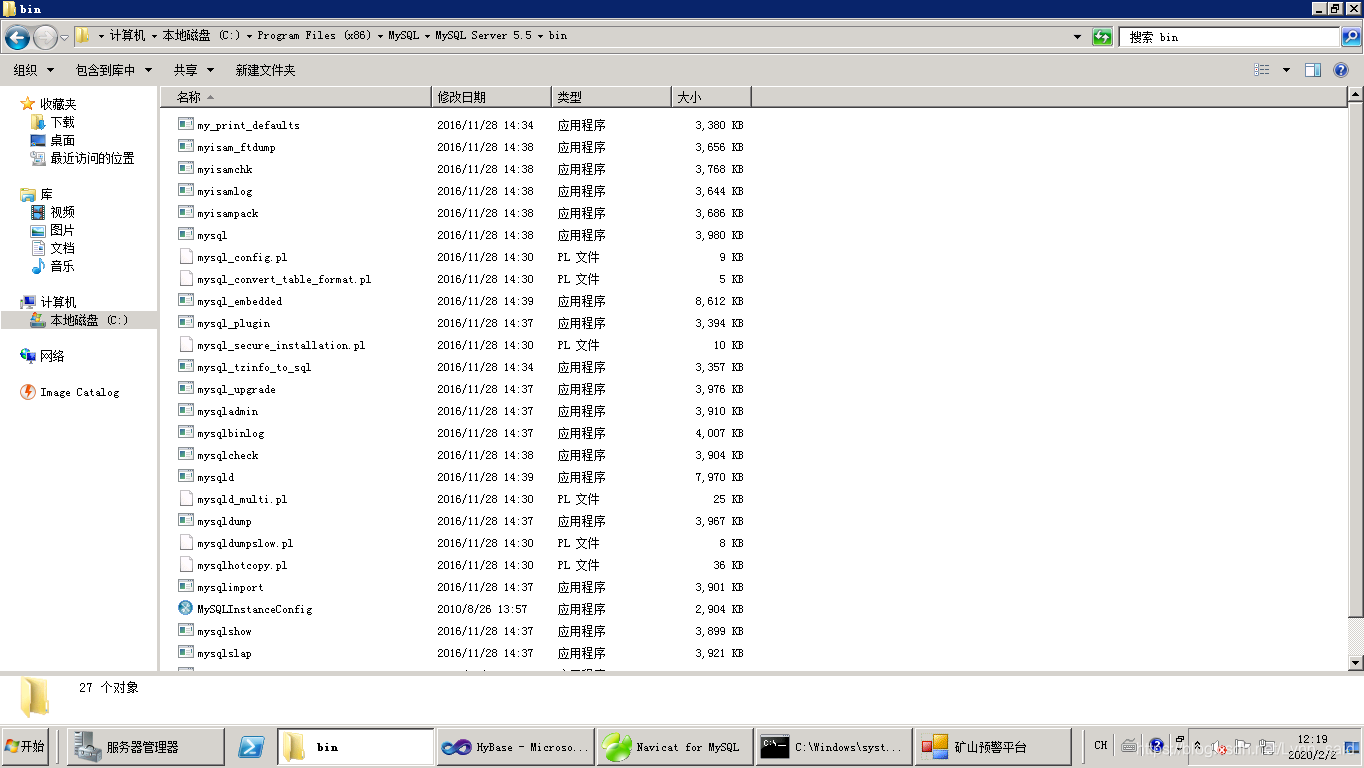Select 视频 in the library tree
Image resolution: width=1364 pixels, height=768 pixels.
pos(62,212)
